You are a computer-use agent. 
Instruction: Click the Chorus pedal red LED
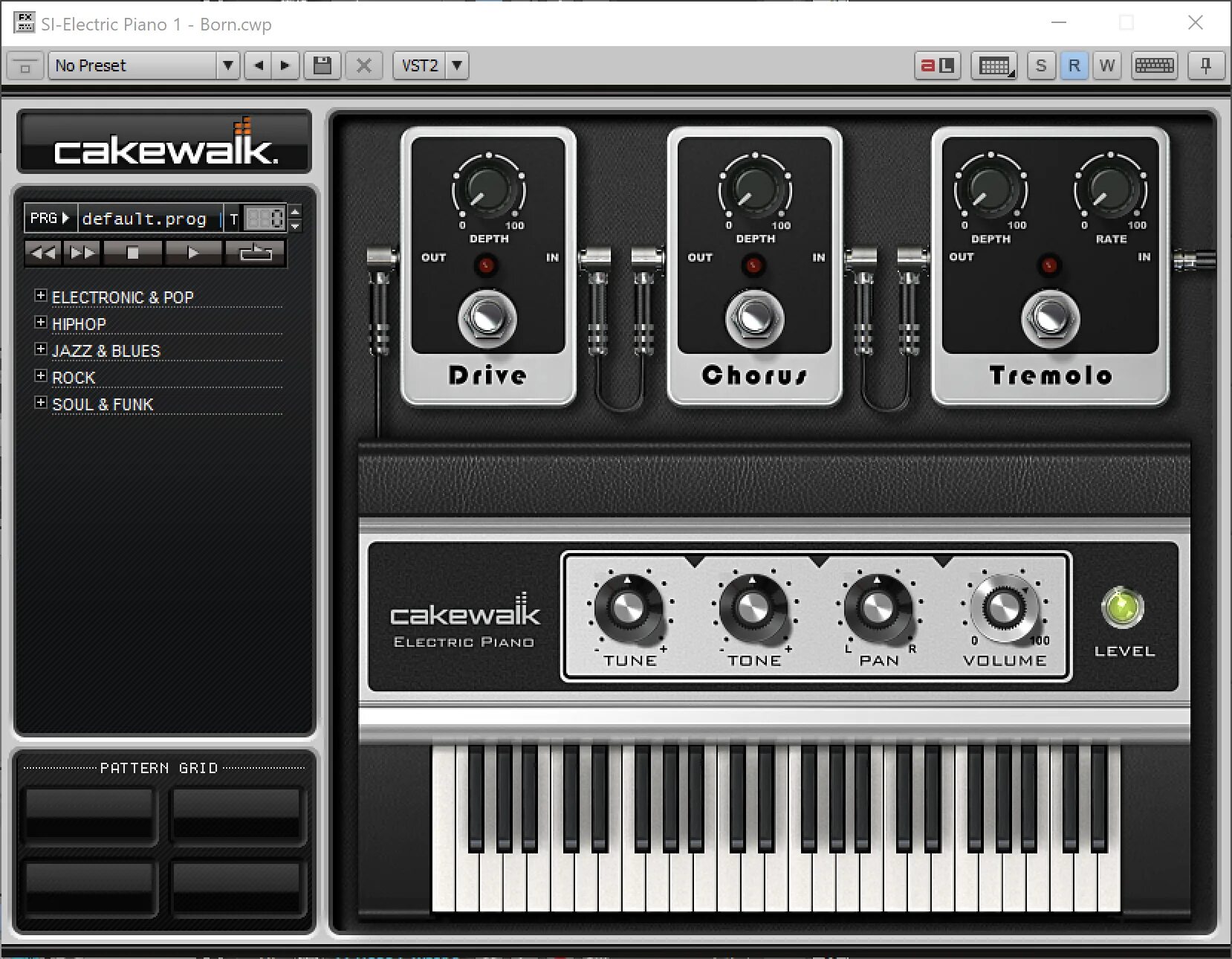pyautogui.click(x=753, y=265)
